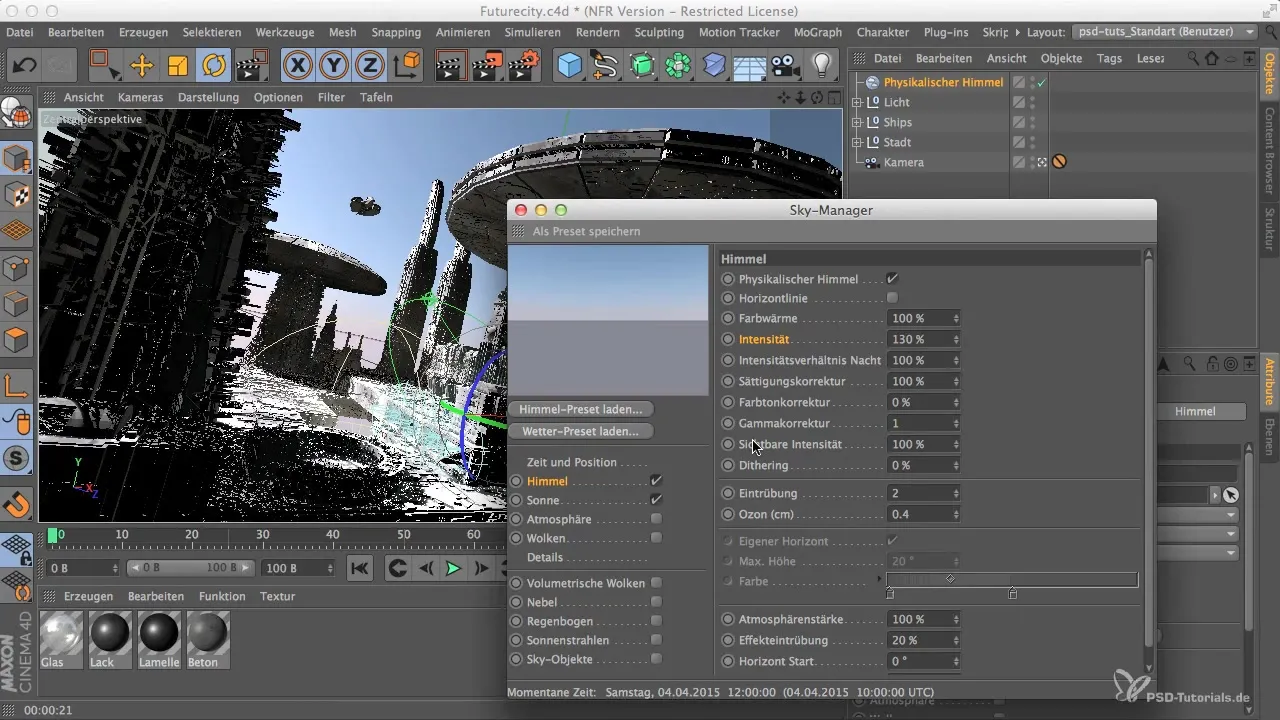The width and height of the screenshot is (1280, 720).
Task: Expand the Licht object group
Action: [856, 103]
